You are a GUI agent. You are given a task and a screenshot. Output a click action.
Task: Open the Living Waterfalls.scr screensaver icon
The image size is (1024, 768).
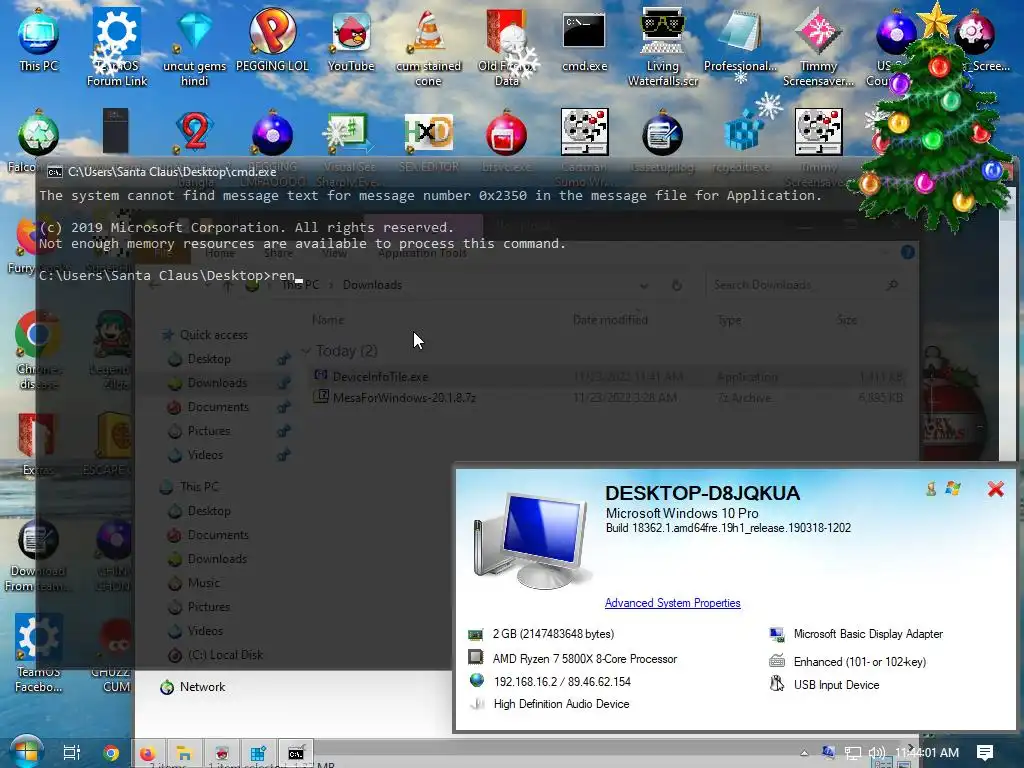(x=663, y=47)
